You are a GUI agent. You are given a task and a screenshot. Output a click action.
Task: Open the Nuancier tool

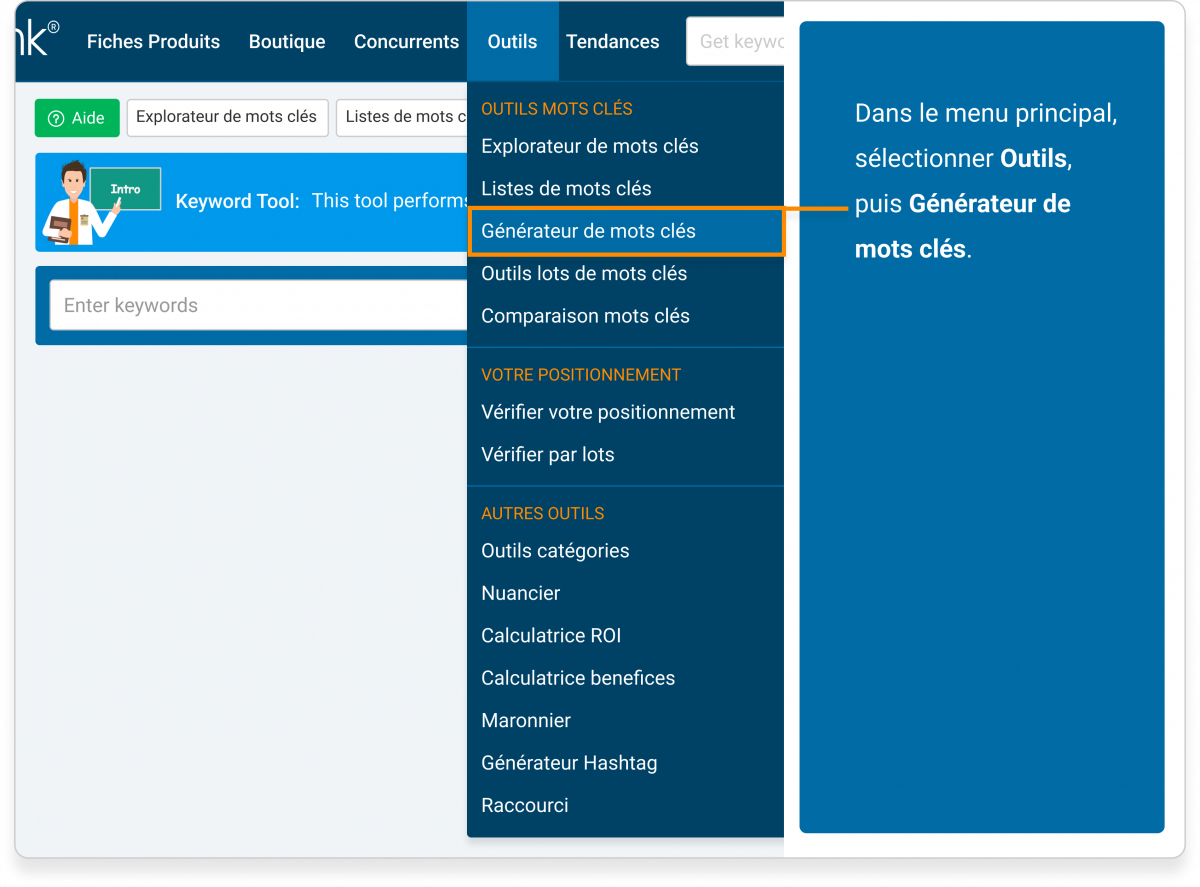tap(521, 593)
